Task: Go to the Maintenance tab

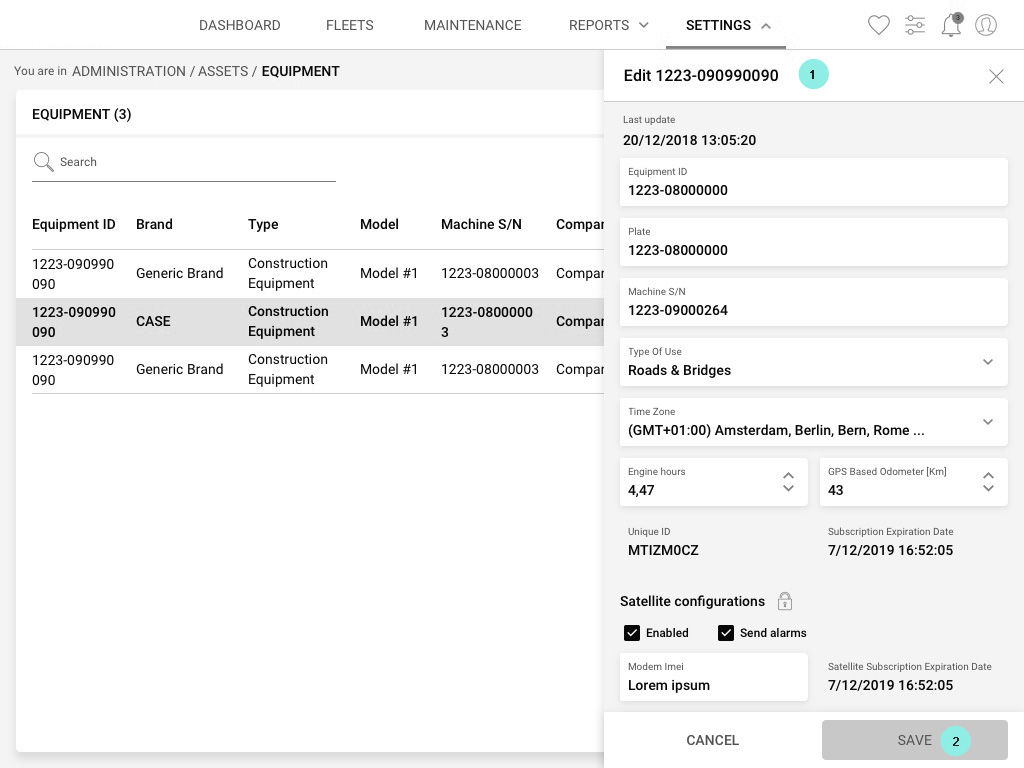Action: coord(472,25)
